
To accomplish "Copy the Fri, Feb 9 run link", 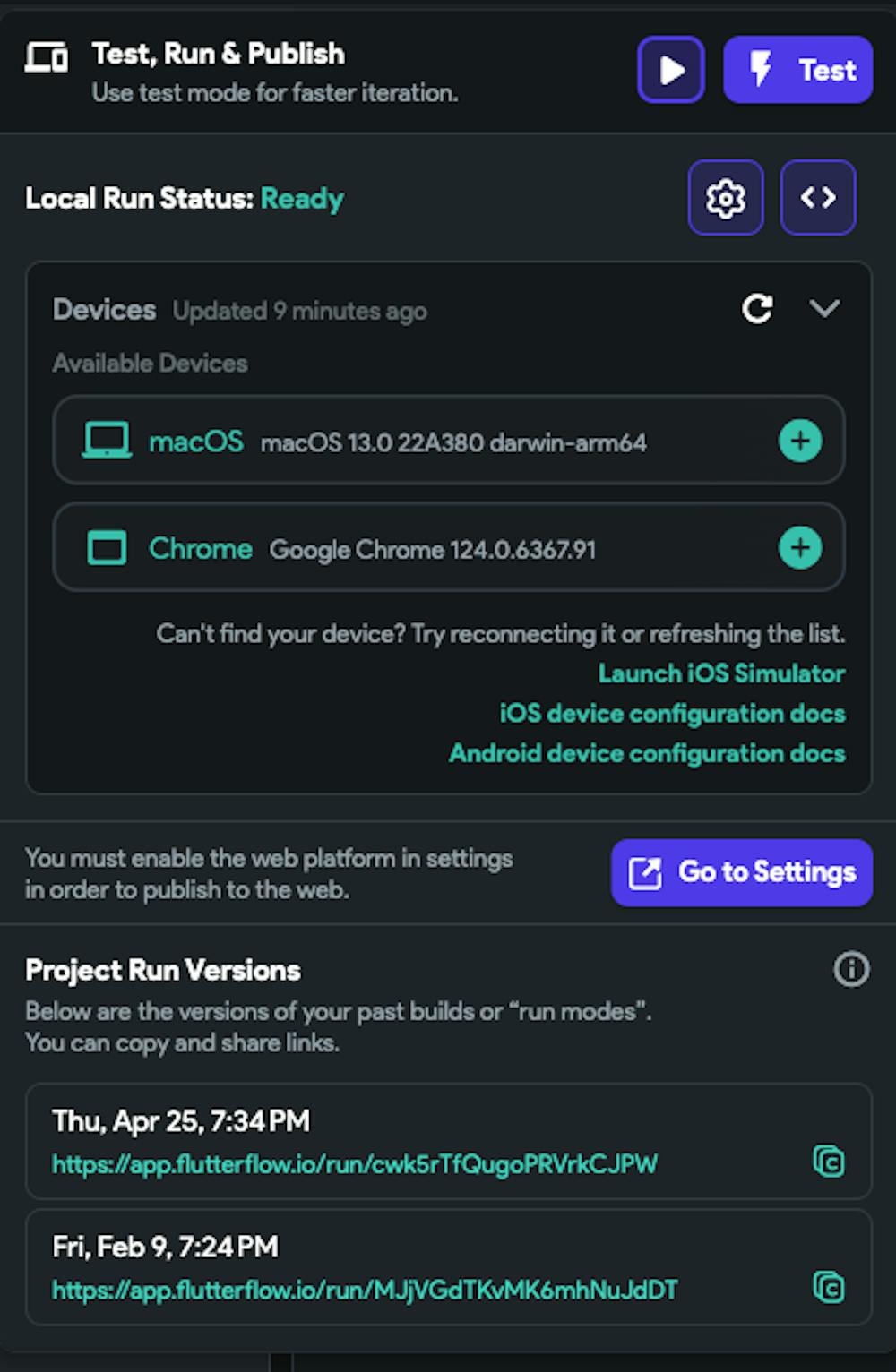I will (x=829, y=1288).
